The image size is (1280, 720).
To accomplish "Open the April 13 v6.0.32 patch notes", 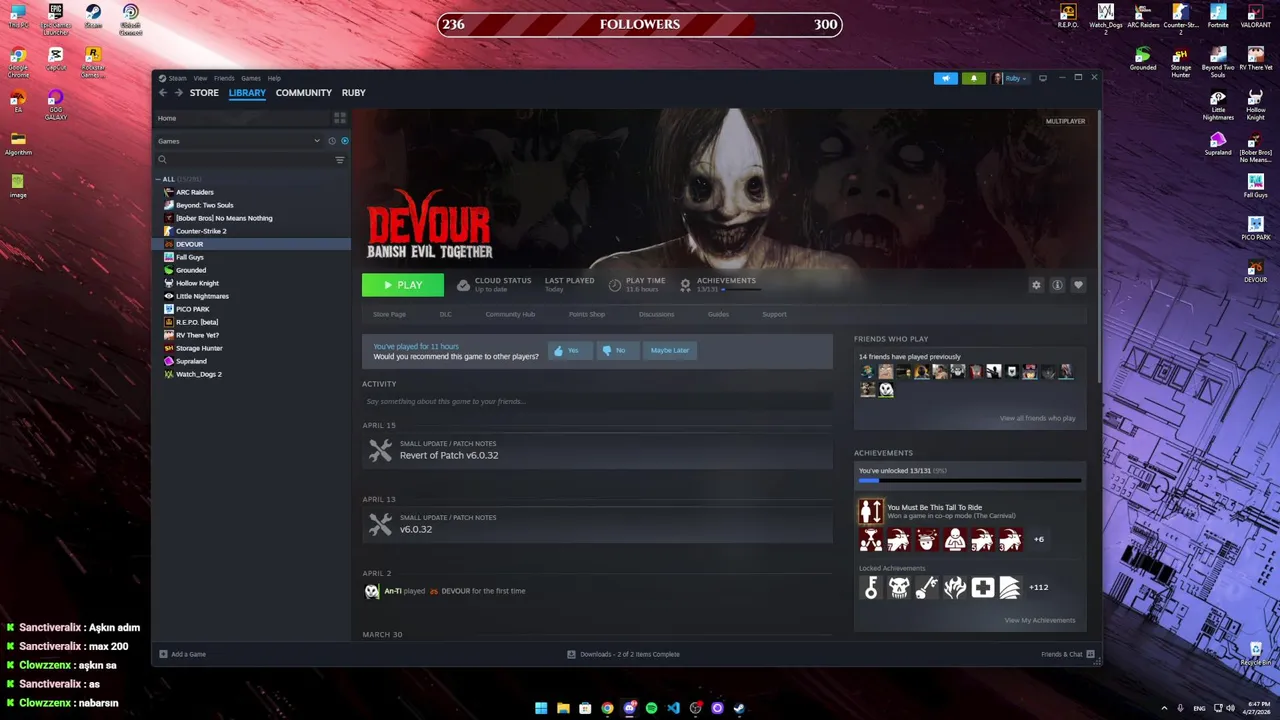I will pos(597,525).
